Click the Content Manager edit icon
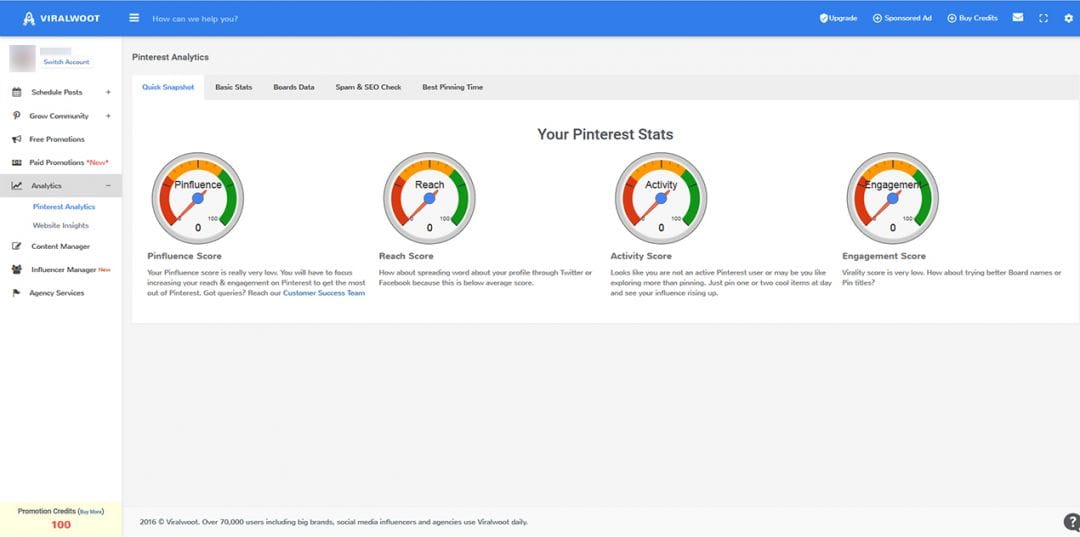 pyautogui.click(x=17, y=247)
